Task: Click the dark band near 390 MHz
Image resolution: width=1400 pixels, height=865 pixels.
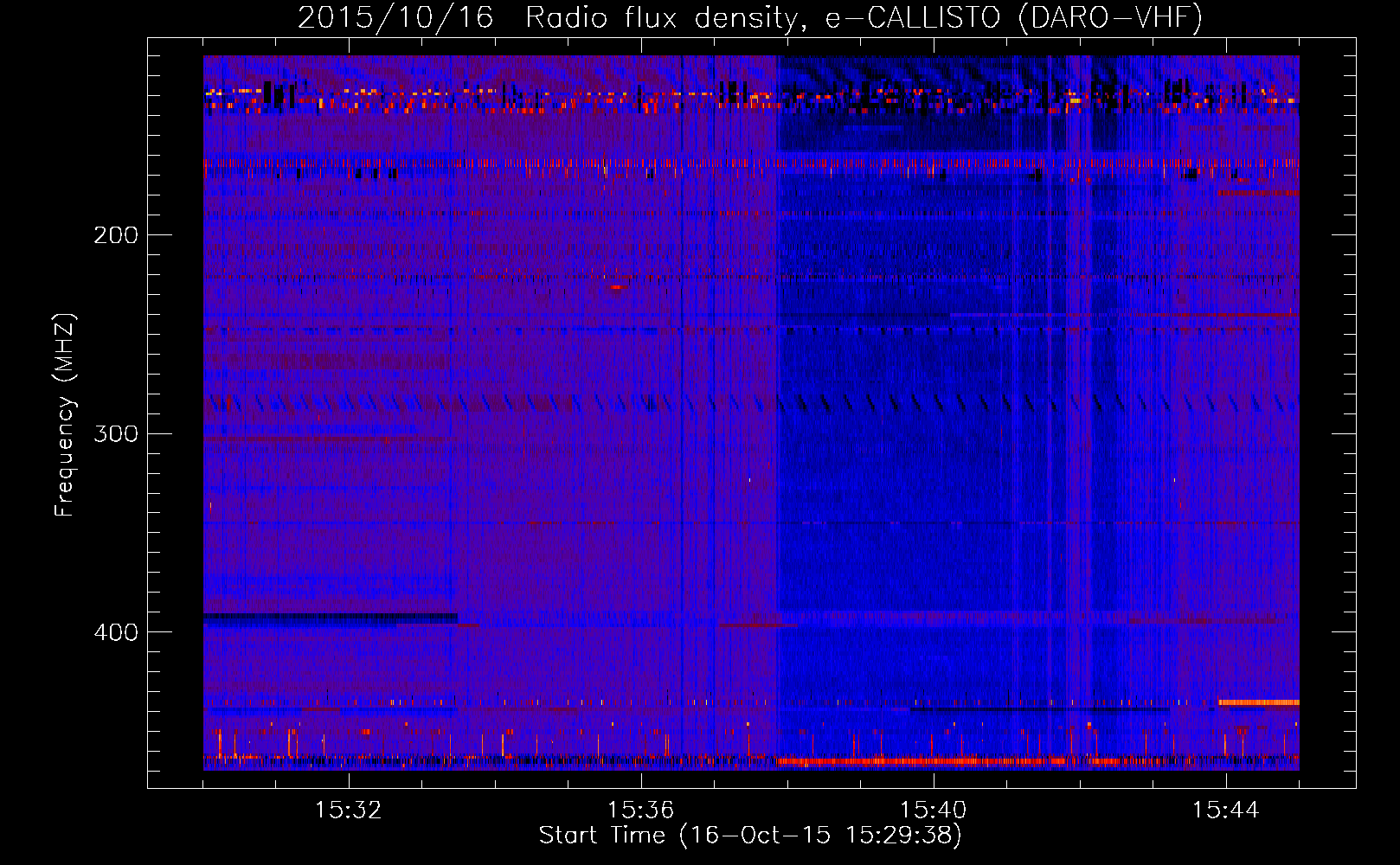Action: click(x=331, y=618)
